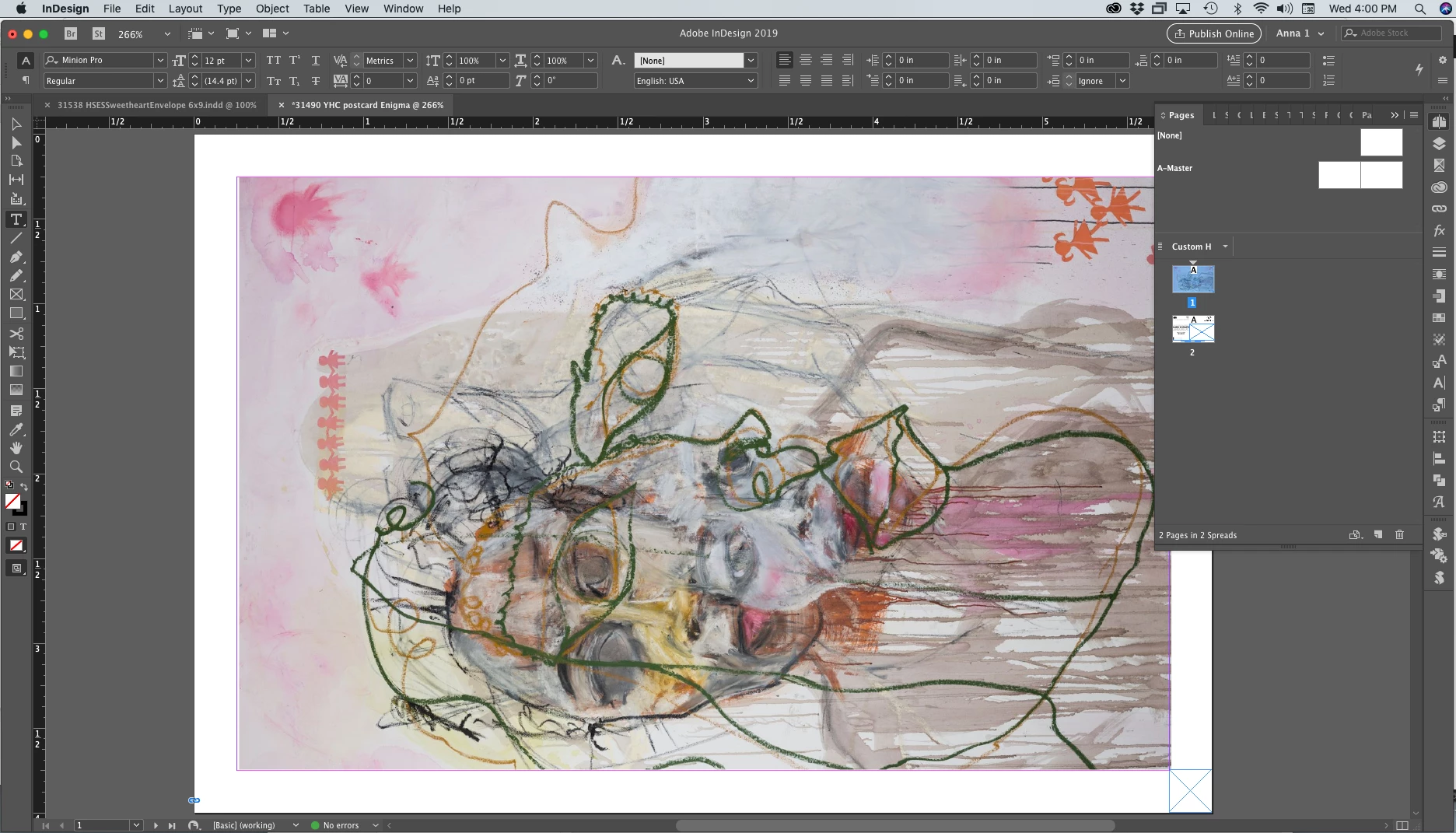Toggle Paragraph Formatting Controls (¶)
Screen dimensions: 1456x833
(x=26, y=80)
